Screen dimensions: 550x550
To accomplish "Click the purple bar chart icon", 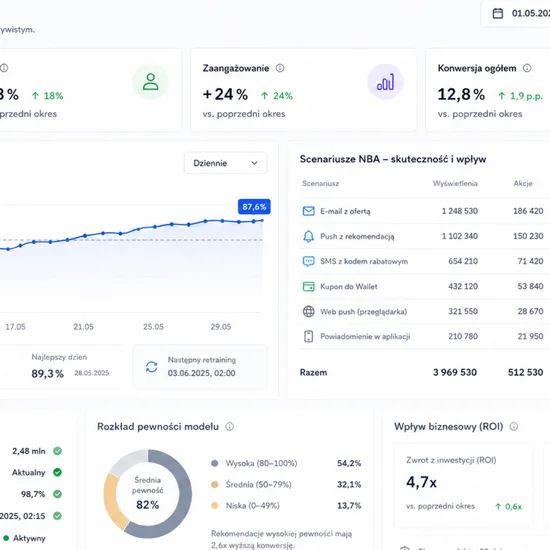I will point(385,82).
